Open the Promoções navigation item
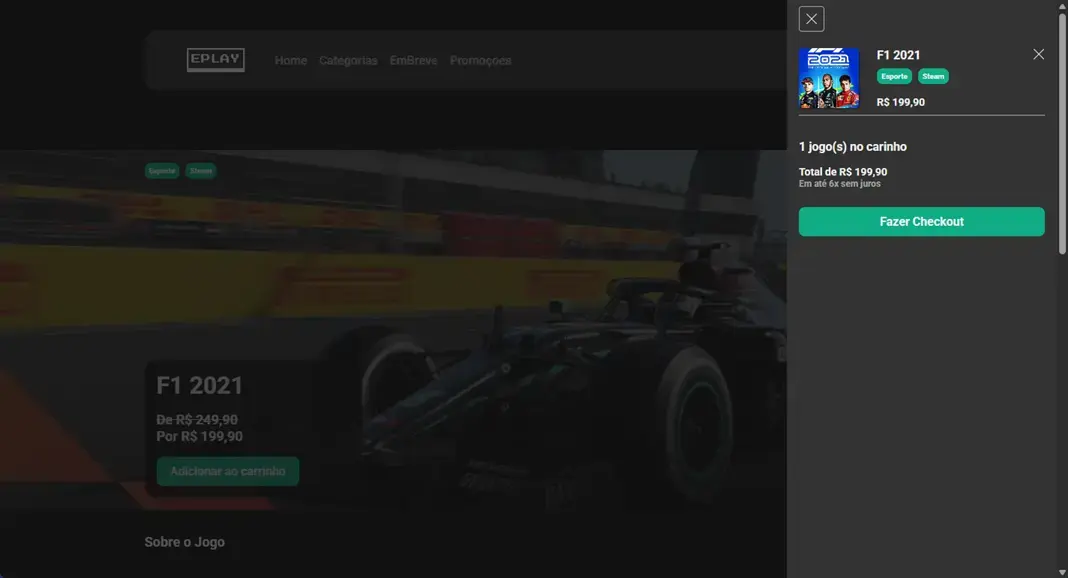Image resolution: width=1068 pixels, height=578 pixels. (480, 60)
